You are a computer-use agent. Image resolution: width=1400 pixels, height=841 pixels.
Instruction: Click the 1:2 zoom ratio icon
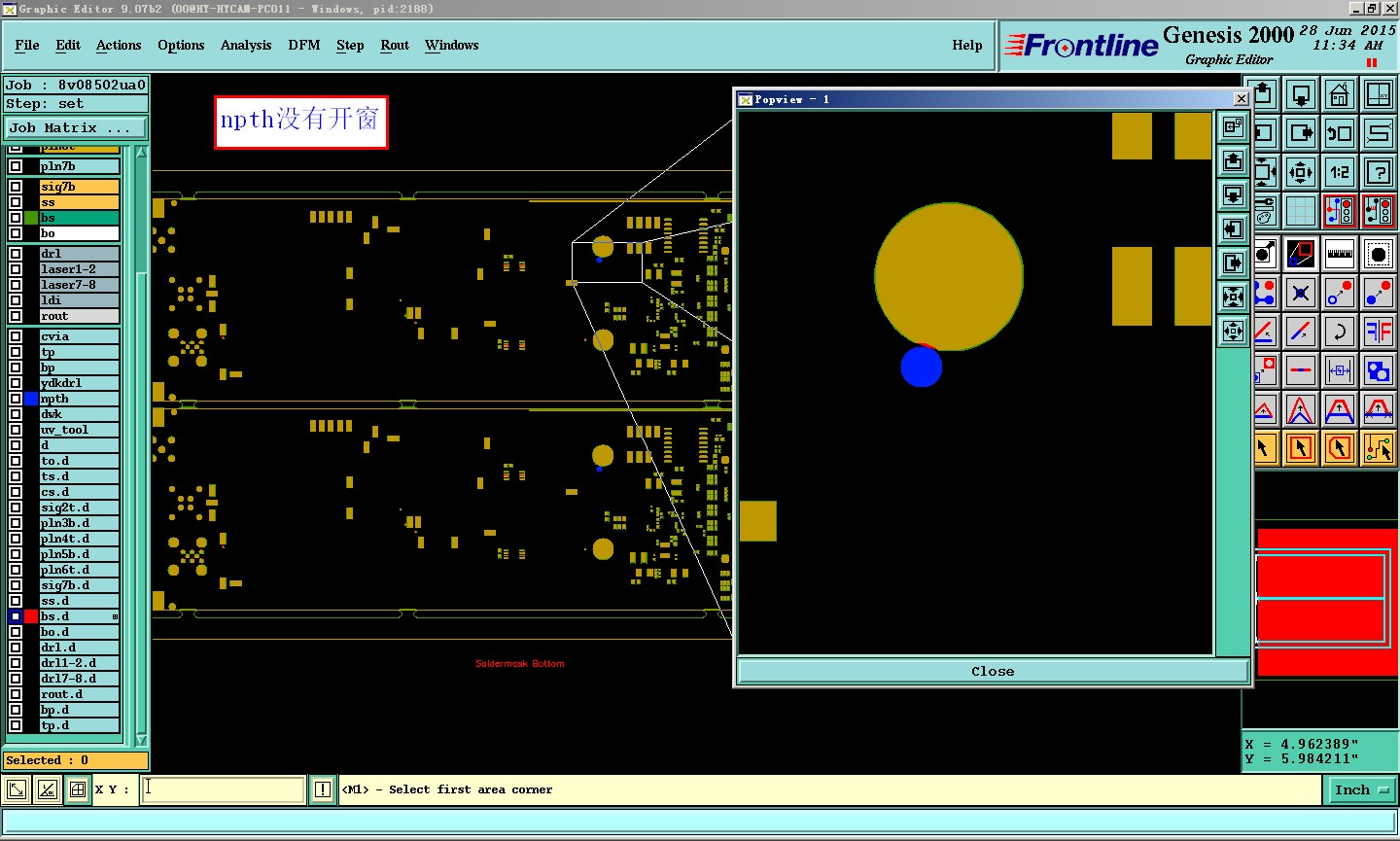[1340, 172]
